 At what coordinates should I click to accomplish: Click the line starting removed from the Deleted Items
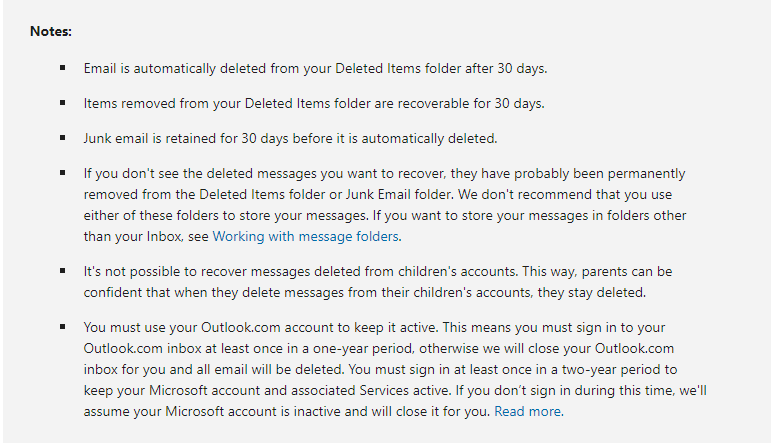(378, 194)
